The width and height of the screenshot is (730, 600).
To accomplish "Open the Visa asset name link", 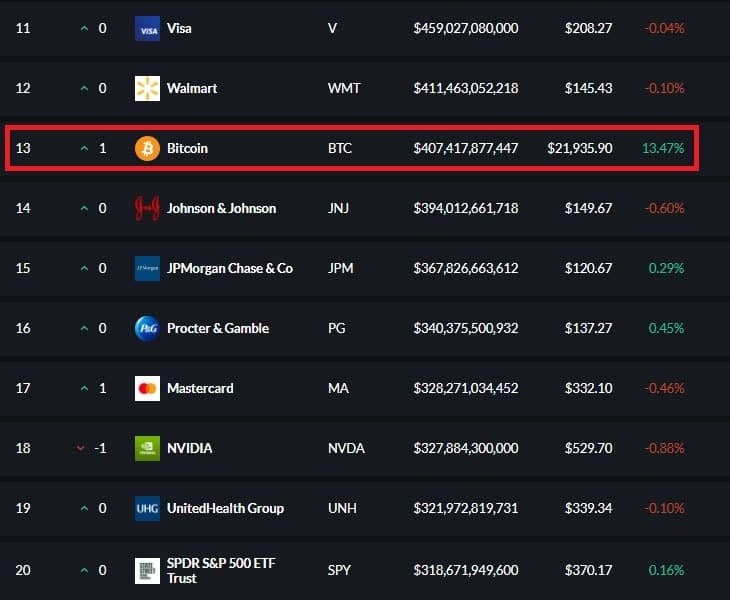I will coord(179,28).
